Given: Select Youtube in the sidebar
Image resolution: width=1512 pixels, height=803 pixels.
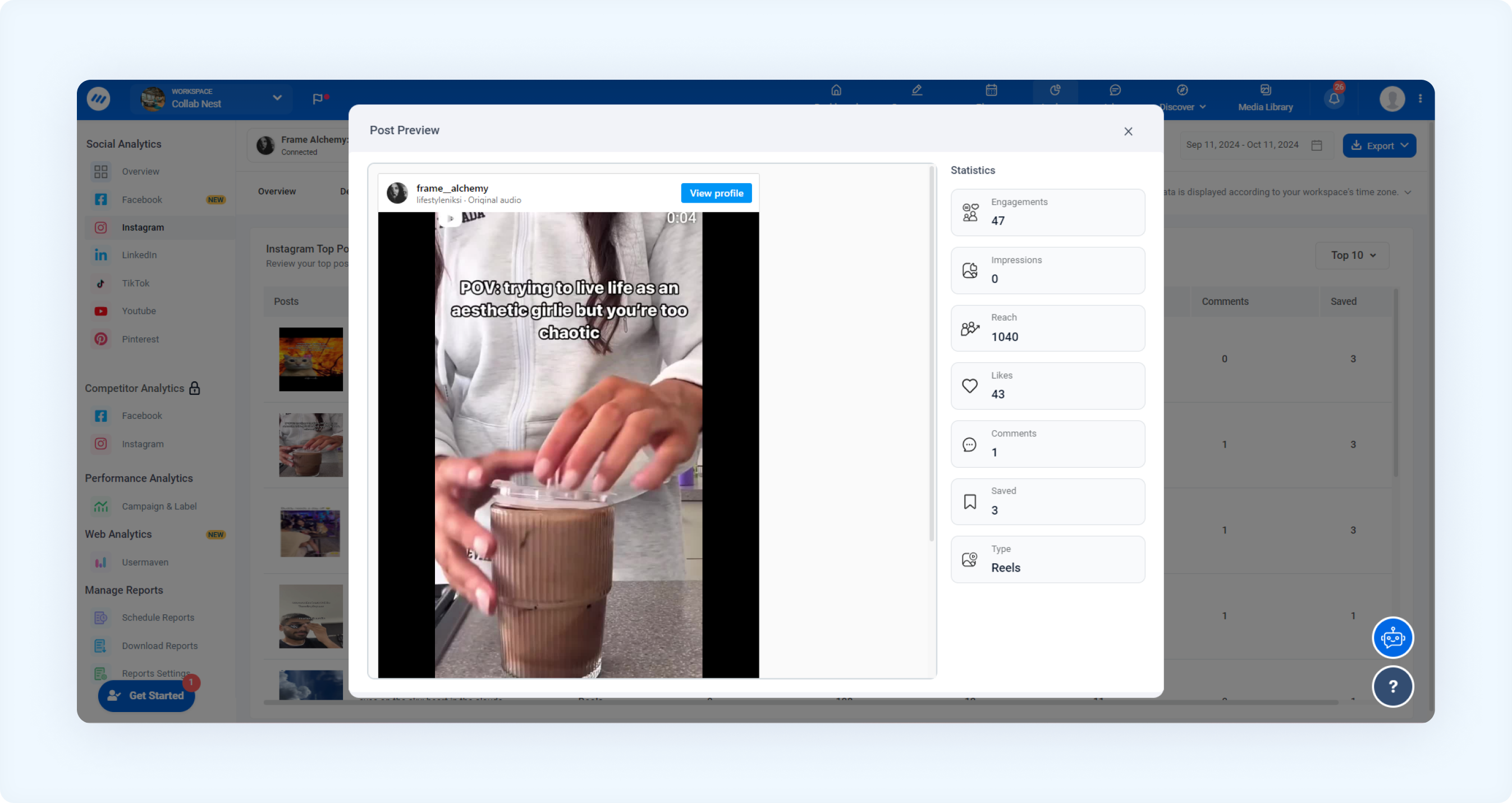Looking at the screenshot, I should coord(139,311).
